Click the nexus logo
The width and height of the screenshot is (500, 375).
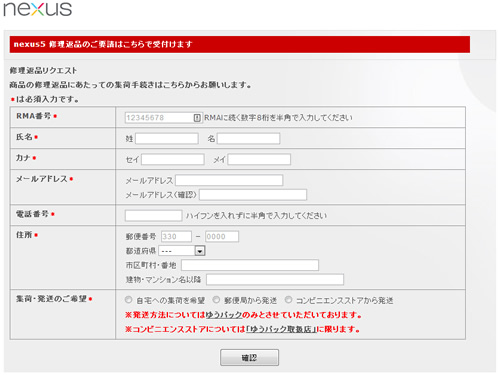(x=38, y=9)
